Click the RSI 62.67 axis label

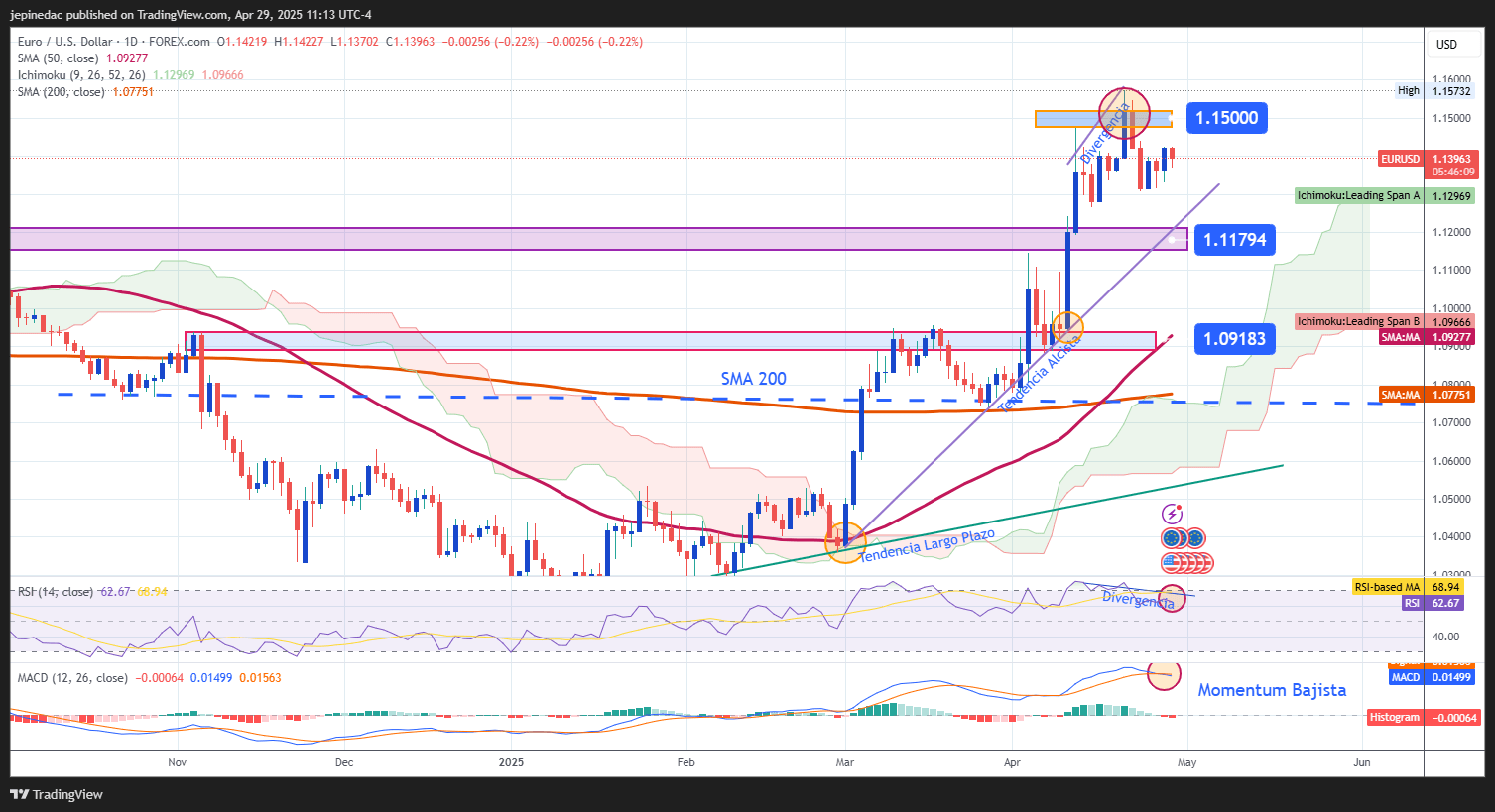pos(1433,603)
